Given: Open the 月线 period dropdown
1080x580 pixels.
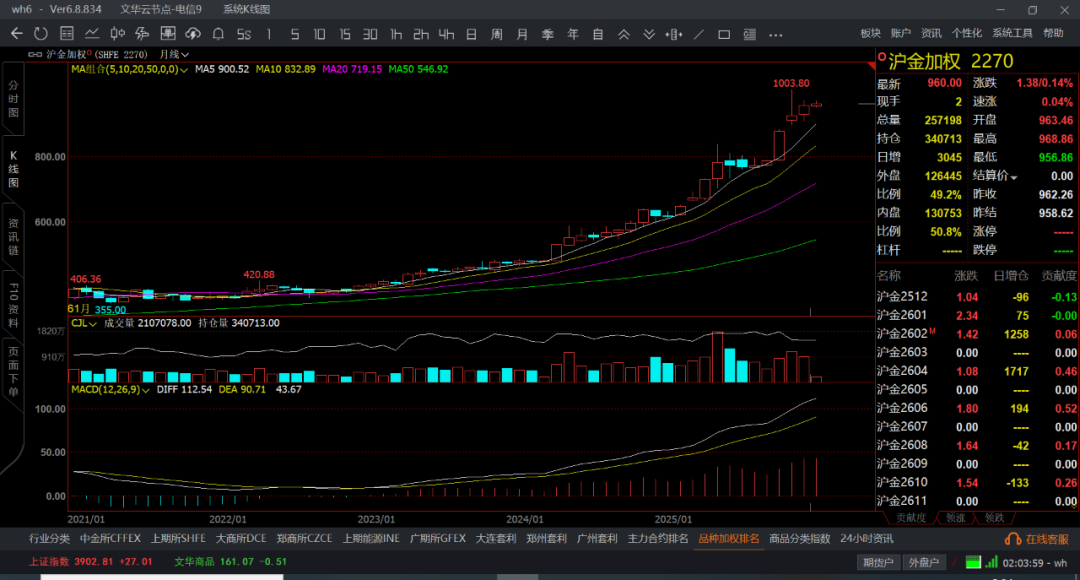Looking at the screenshot, I should [174, 54].
